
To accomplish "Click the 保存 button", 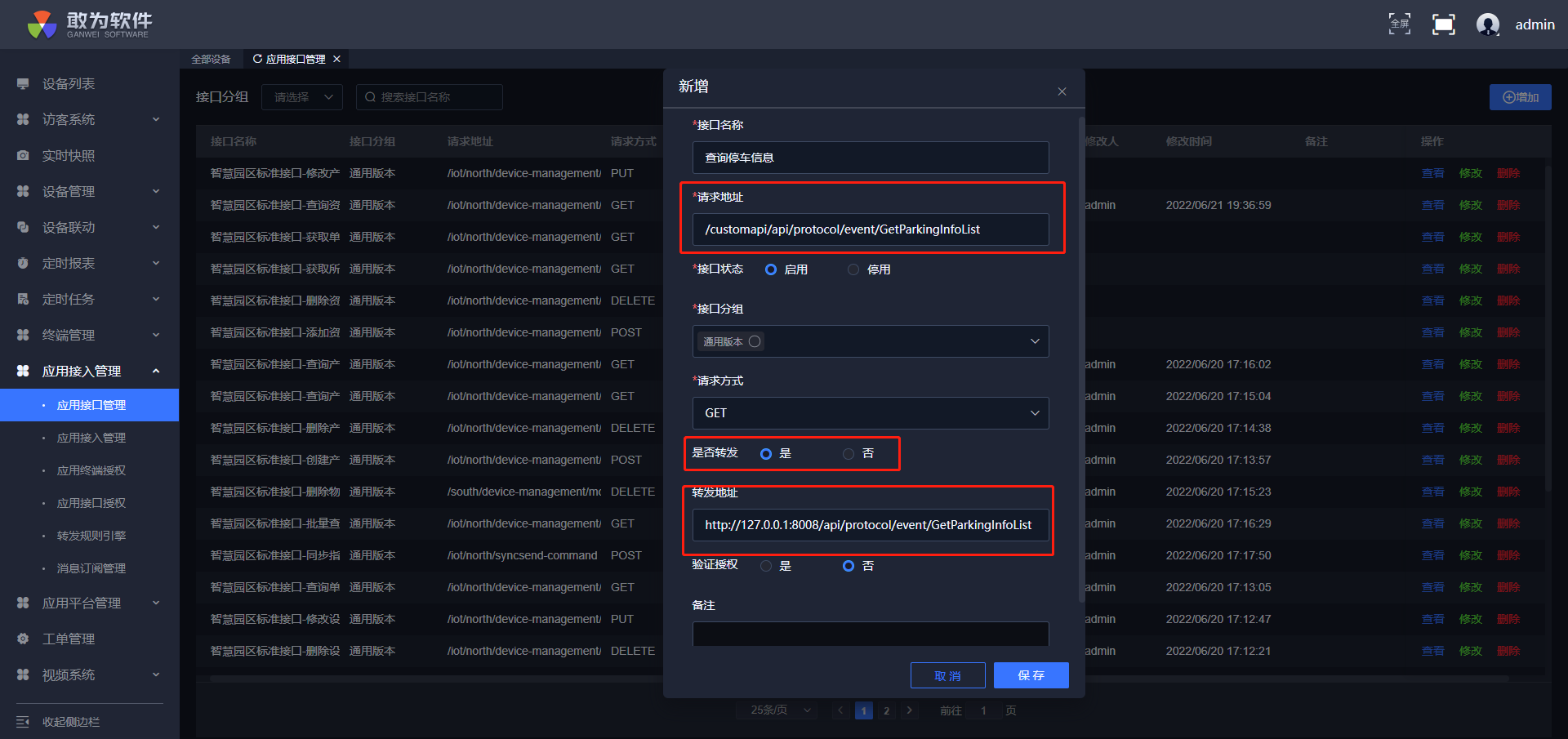I will pos(1031,675).
